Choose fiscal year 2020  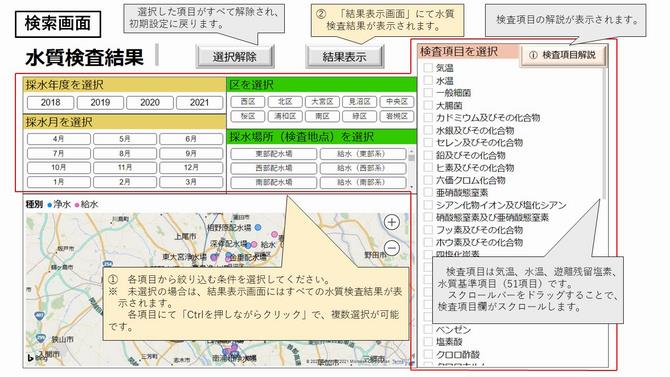tap(150, 103)
